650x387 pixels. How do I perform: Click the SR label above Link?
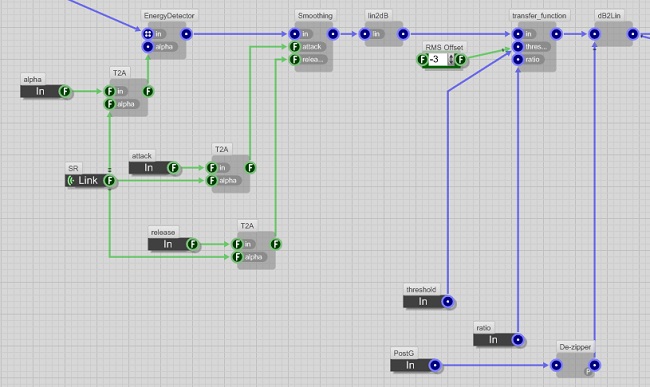click(x=73, y=168)
